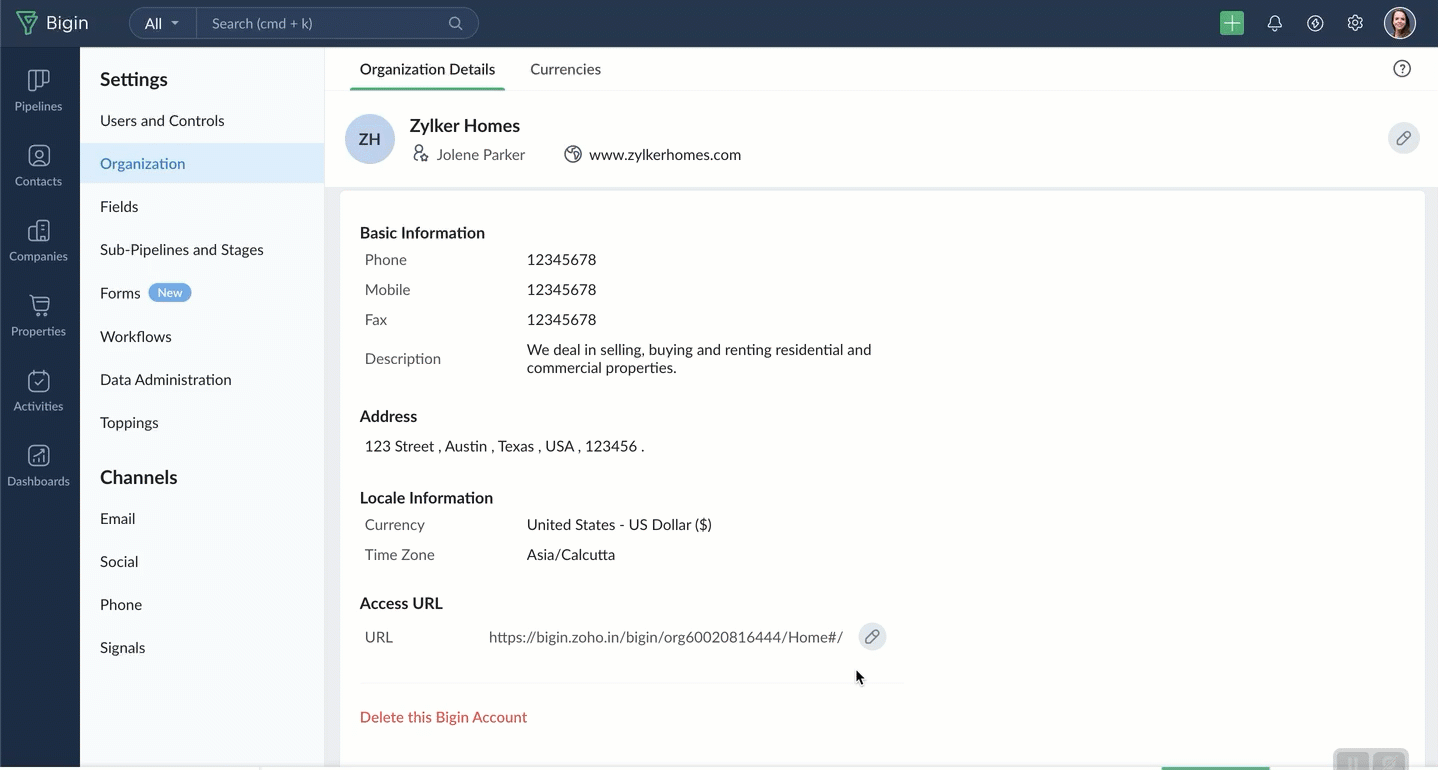1438x770 pixels.
Task: Open the notifications bell
Action: point(1275,23)
